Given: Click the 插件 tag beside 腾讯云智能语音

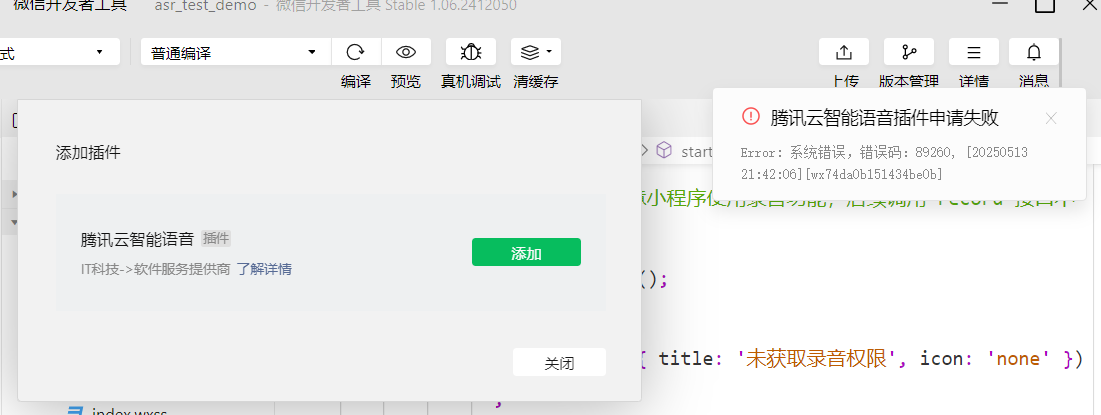Looking at the screenshot, I should [x=216, y=239].
